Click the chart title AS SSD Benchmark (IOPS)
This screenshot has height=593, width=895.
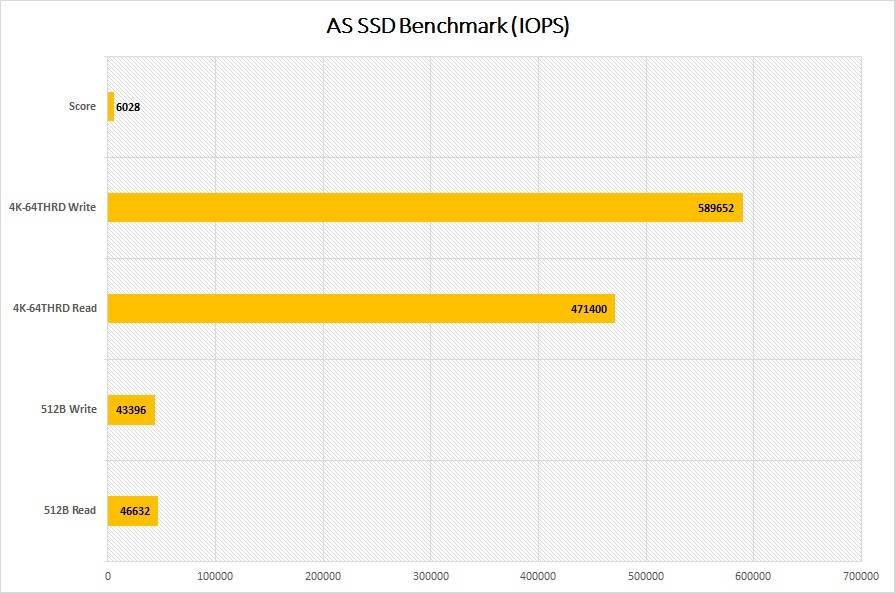click(448, 26)
